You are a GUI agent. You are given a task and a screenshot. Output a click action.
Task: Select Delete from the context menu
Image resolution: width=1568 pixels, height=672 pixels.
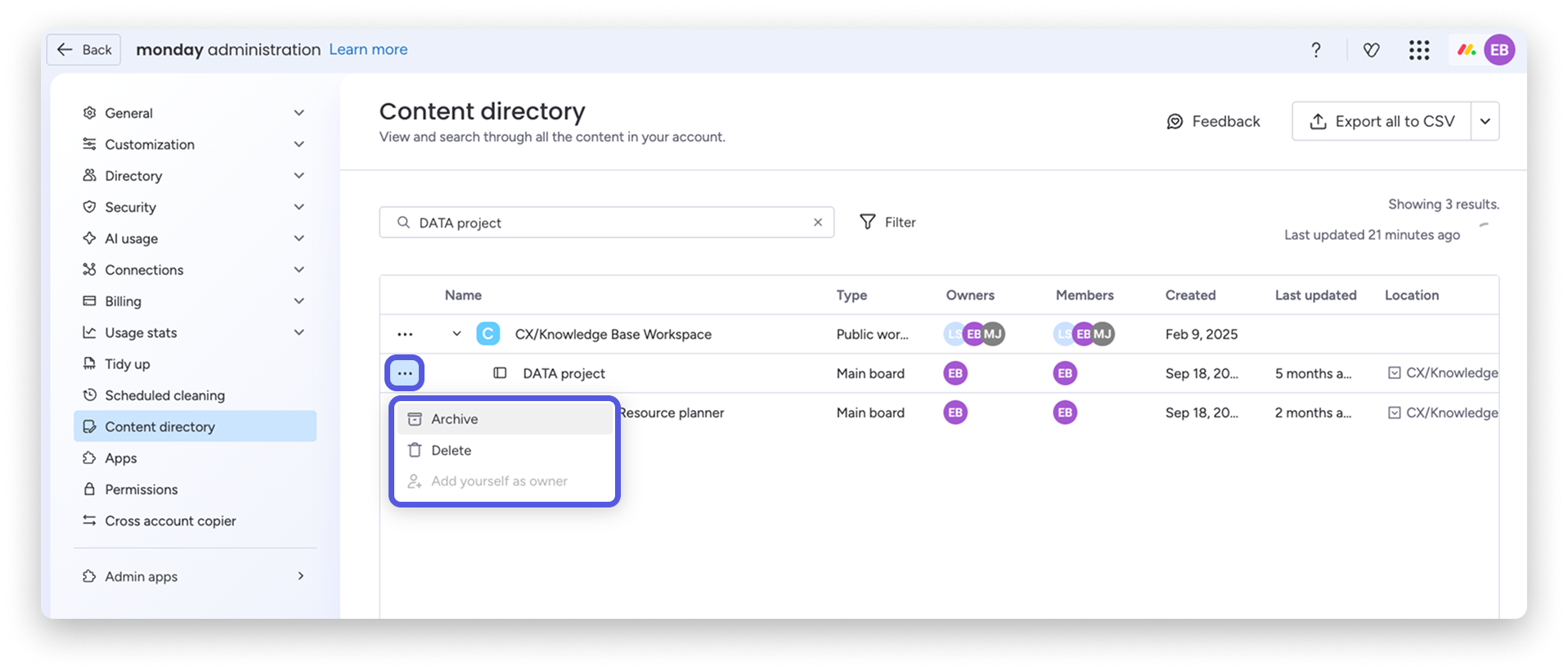pyautogui.click(x=505, y=450)
